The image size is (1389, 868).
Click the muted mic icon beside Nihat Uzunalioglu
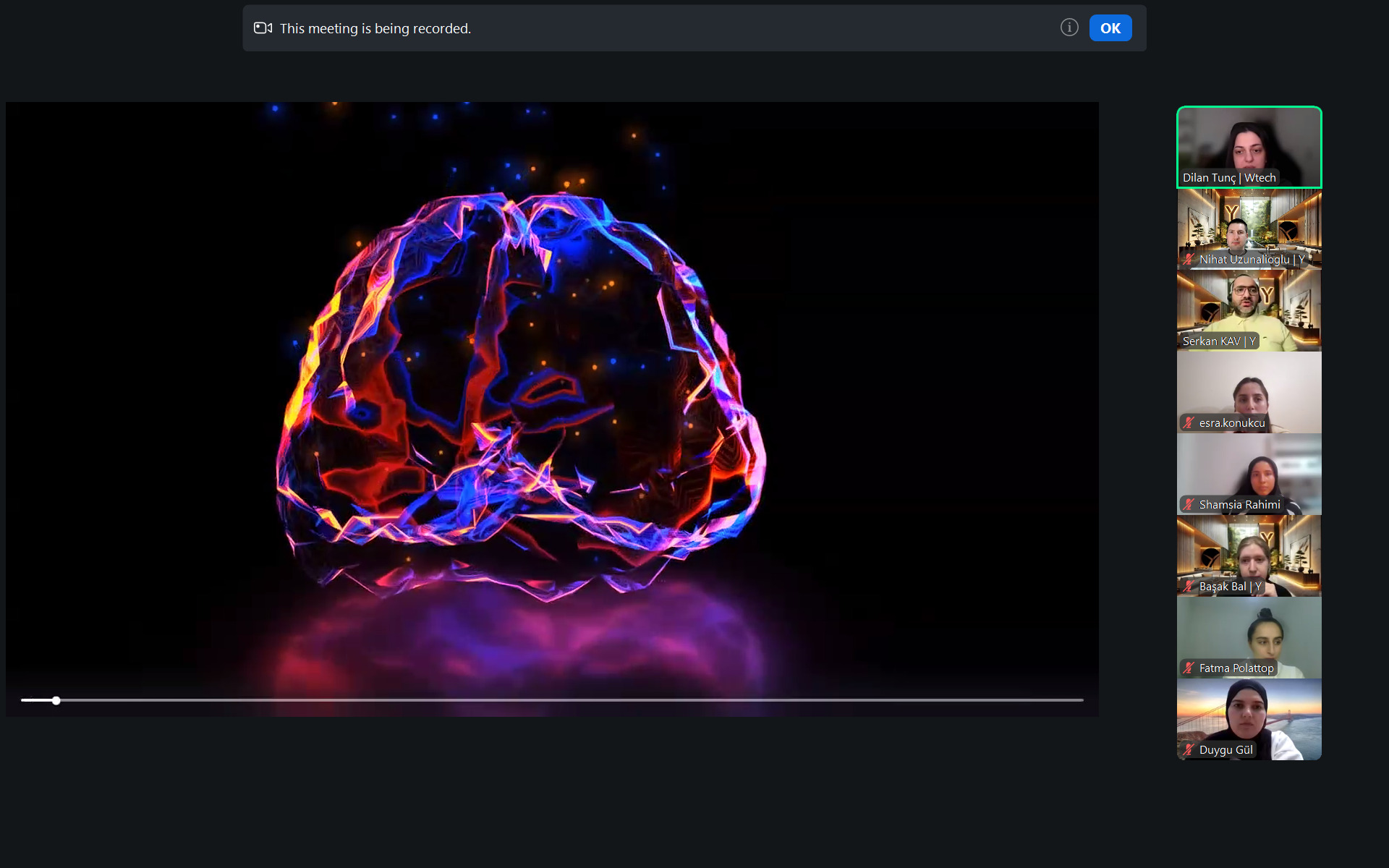click(x=1189, y=259)
